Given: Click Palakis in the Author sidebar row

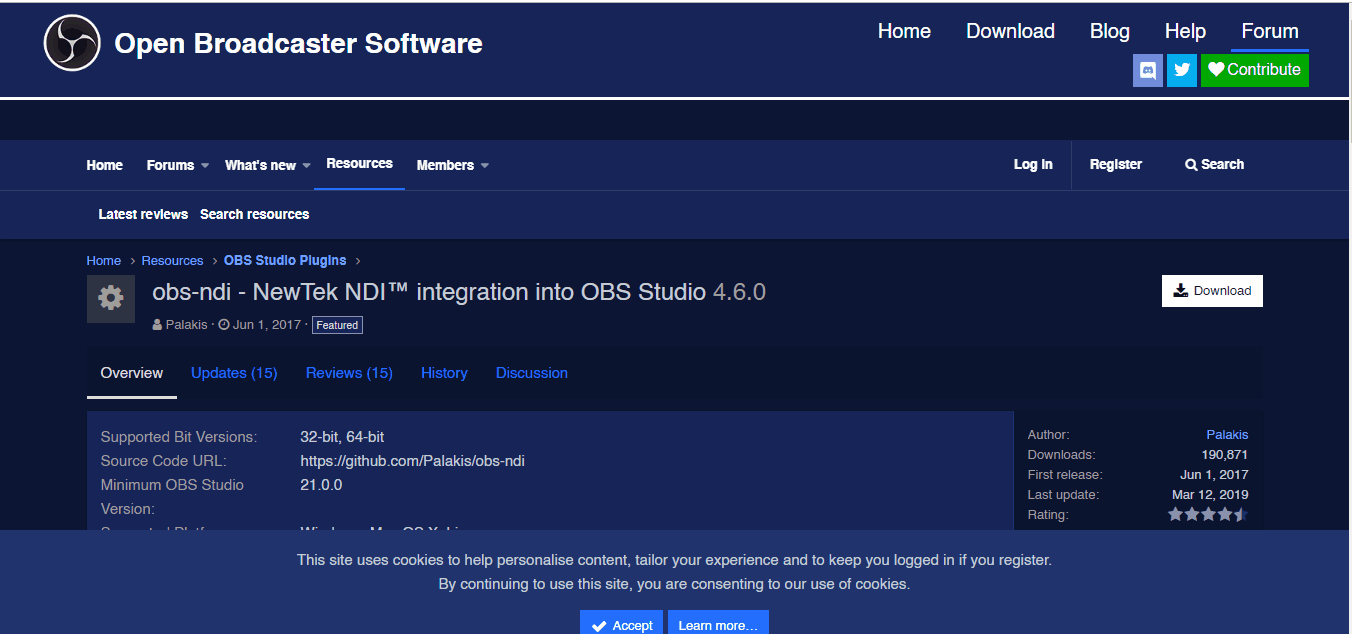Looking at the screenshot, I should (x=1227, y=435).
